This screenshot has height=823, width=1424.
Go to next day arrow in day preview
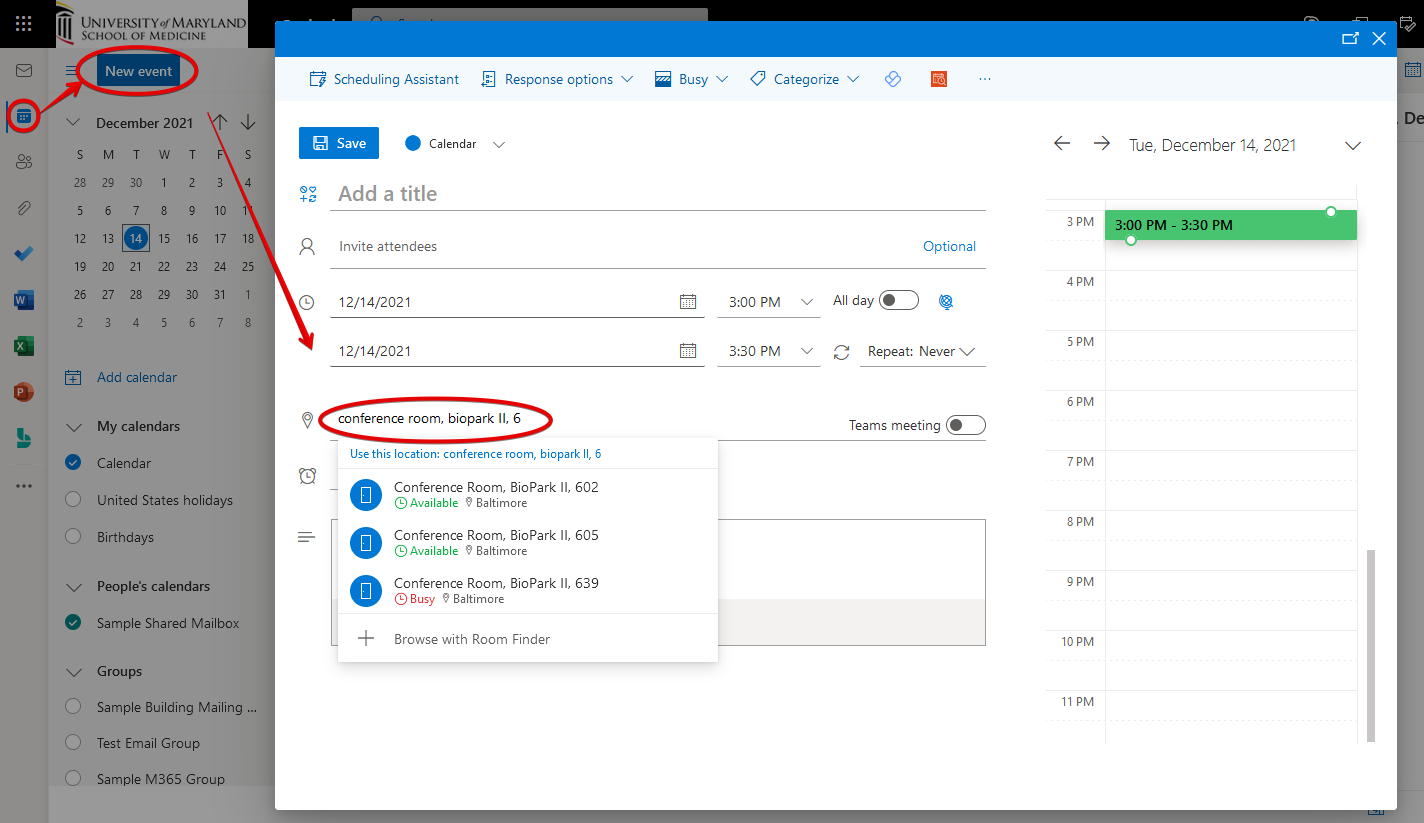point(1101,144)
